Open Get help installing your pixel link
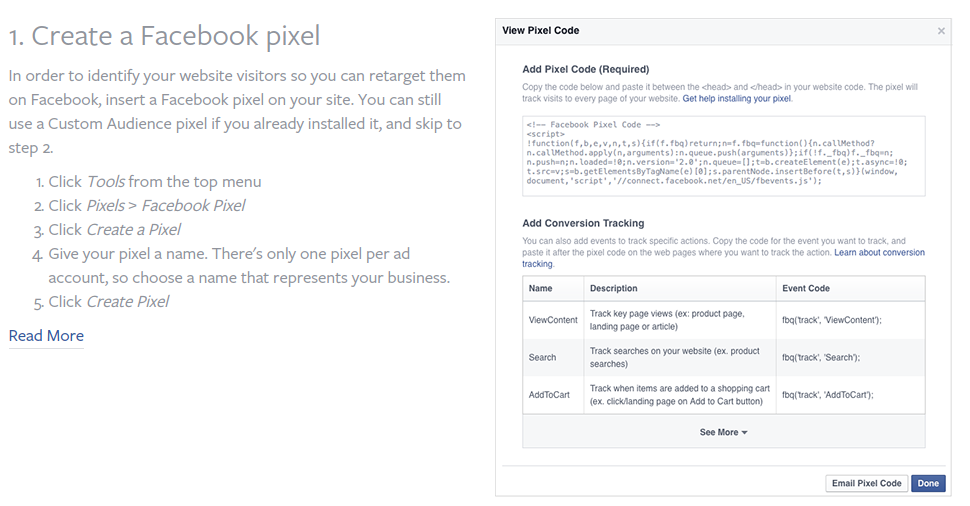The image size is (970, 506). [x=737, y=99]
